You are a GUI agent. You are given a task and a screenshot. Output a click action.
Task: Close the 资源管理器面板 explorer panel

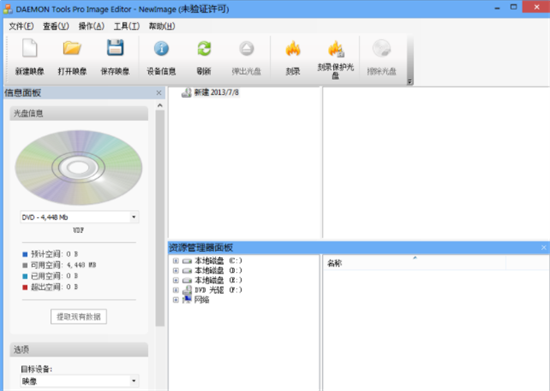[544, 248]
